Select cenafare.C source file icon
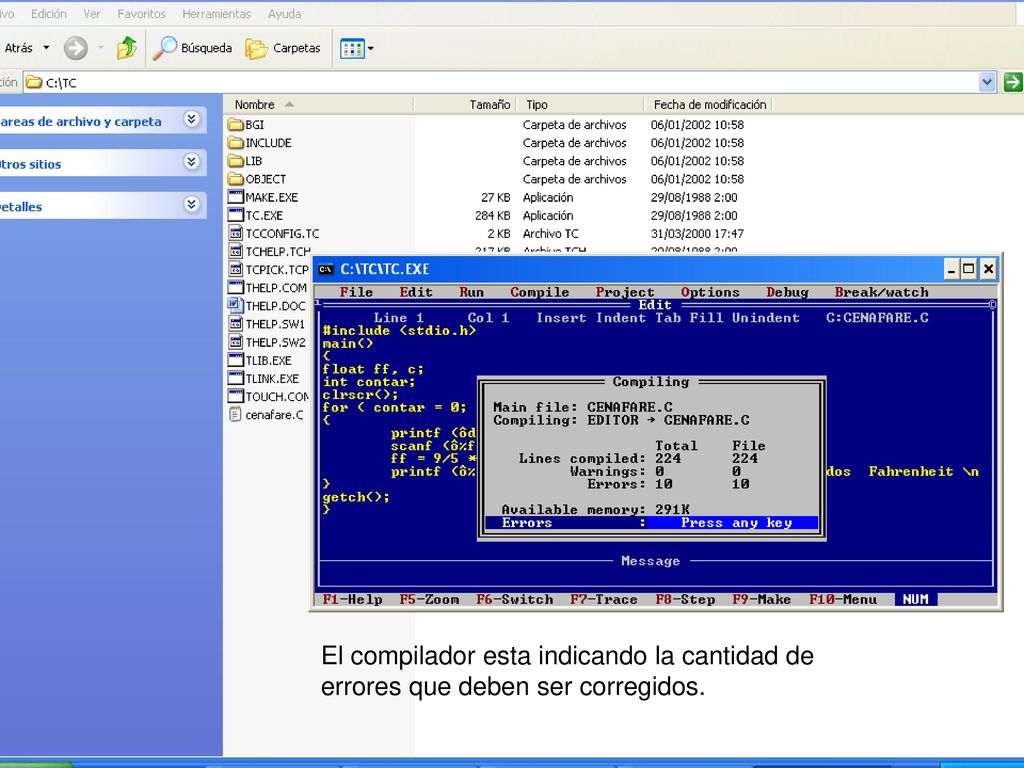Image resolution: width=1024 pixels, height=768 pixels. [236, 415]
